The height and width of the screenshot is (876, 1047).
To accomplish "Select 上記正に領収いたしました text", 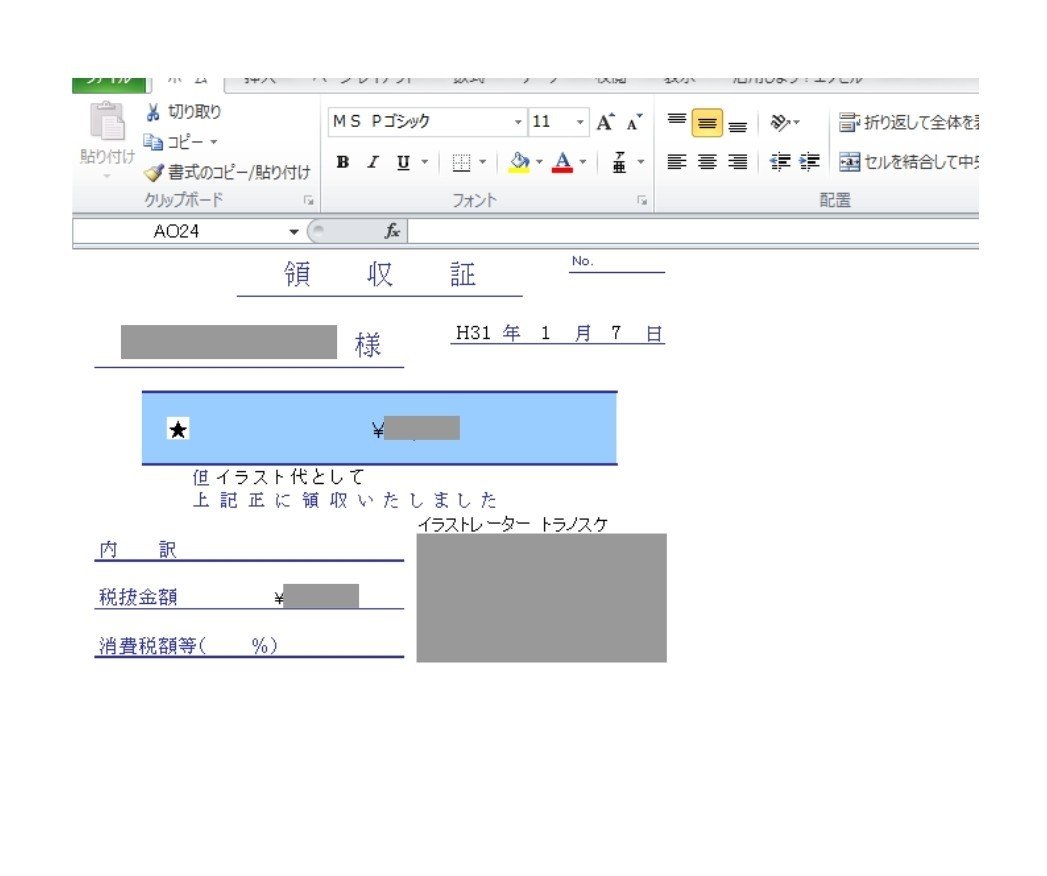I will pyautogui.click(x=345, y=500).
